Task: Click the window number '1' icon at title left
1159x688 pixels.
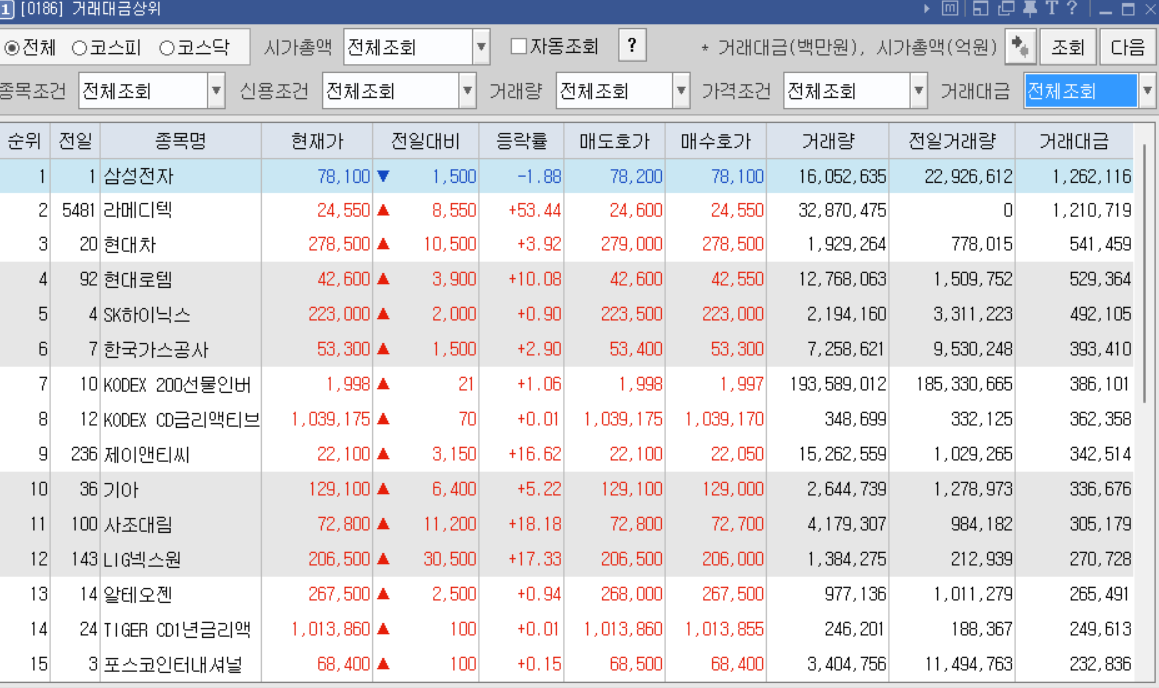Action: [7, 10]
